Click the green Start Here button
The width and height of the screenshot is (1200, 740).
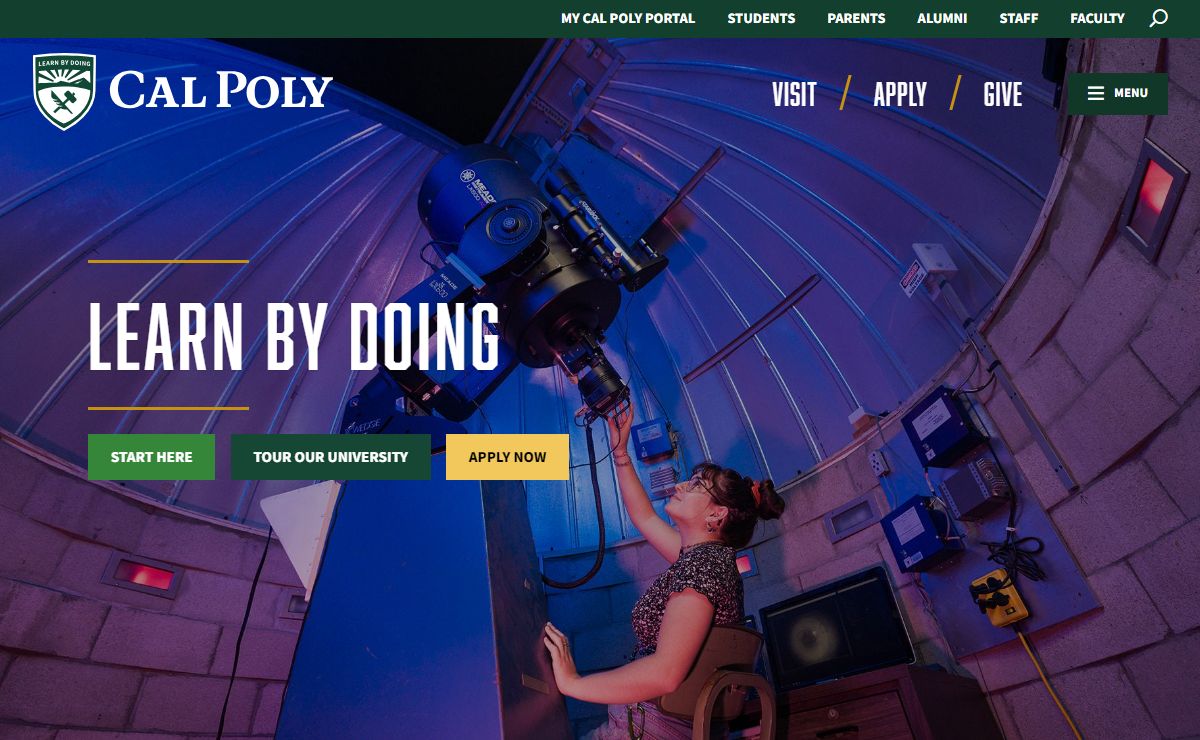(x=151, y=457)
